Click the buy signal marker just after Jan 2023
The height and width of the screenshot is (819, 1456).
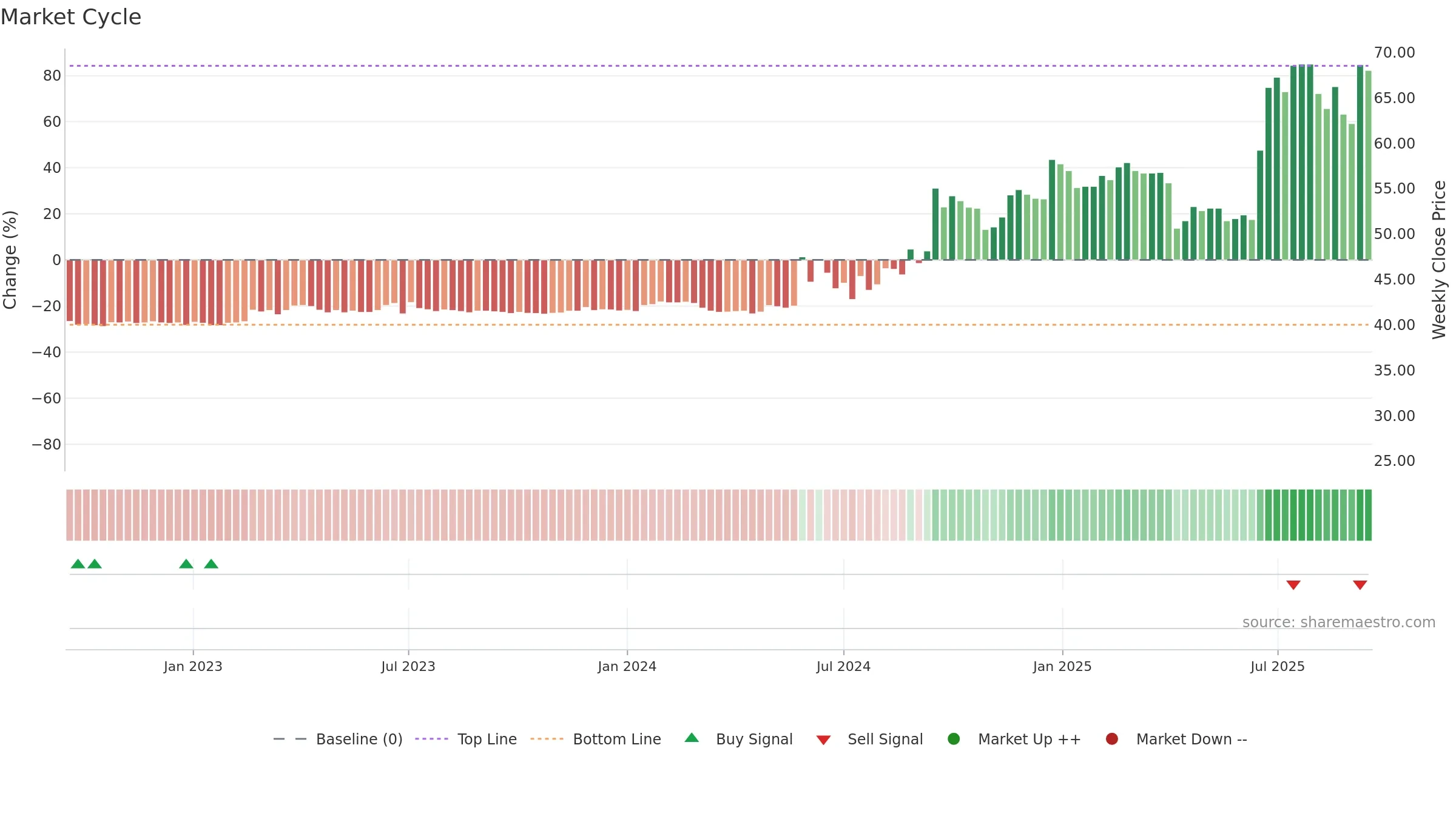(211, 564)
